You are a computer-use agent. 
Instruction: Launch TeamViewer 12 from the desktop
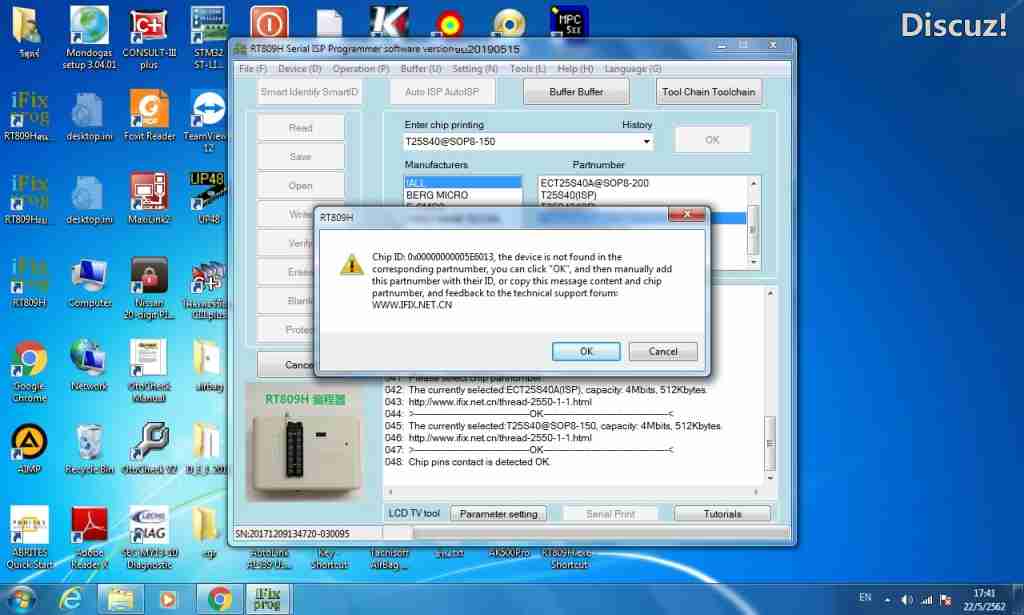(208, 112)
